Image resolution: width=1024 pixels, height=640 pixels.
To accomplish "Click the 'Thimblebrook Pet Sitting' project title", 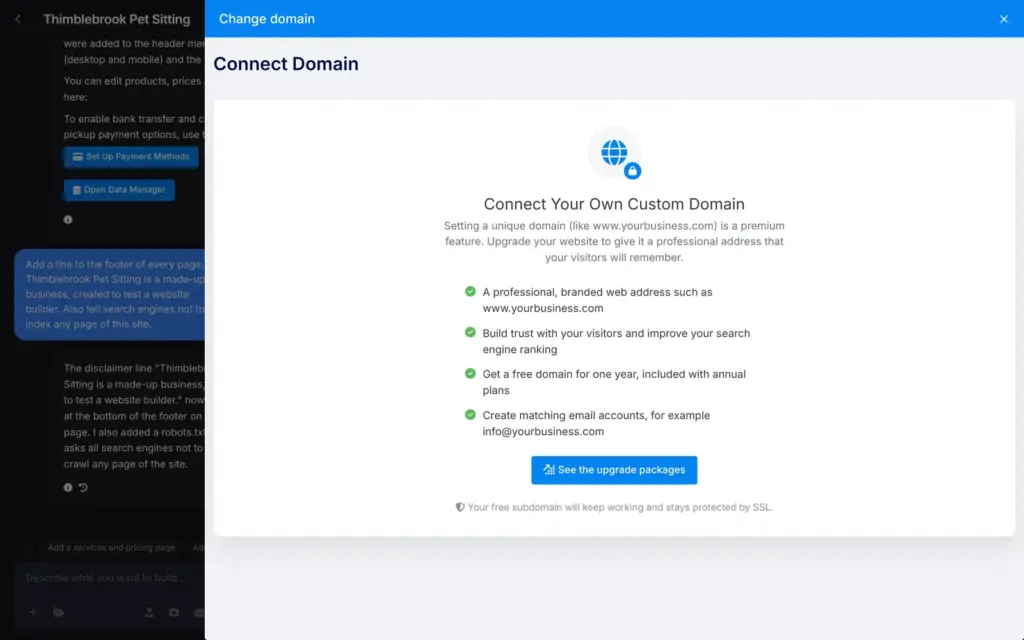I will point(117,20).
